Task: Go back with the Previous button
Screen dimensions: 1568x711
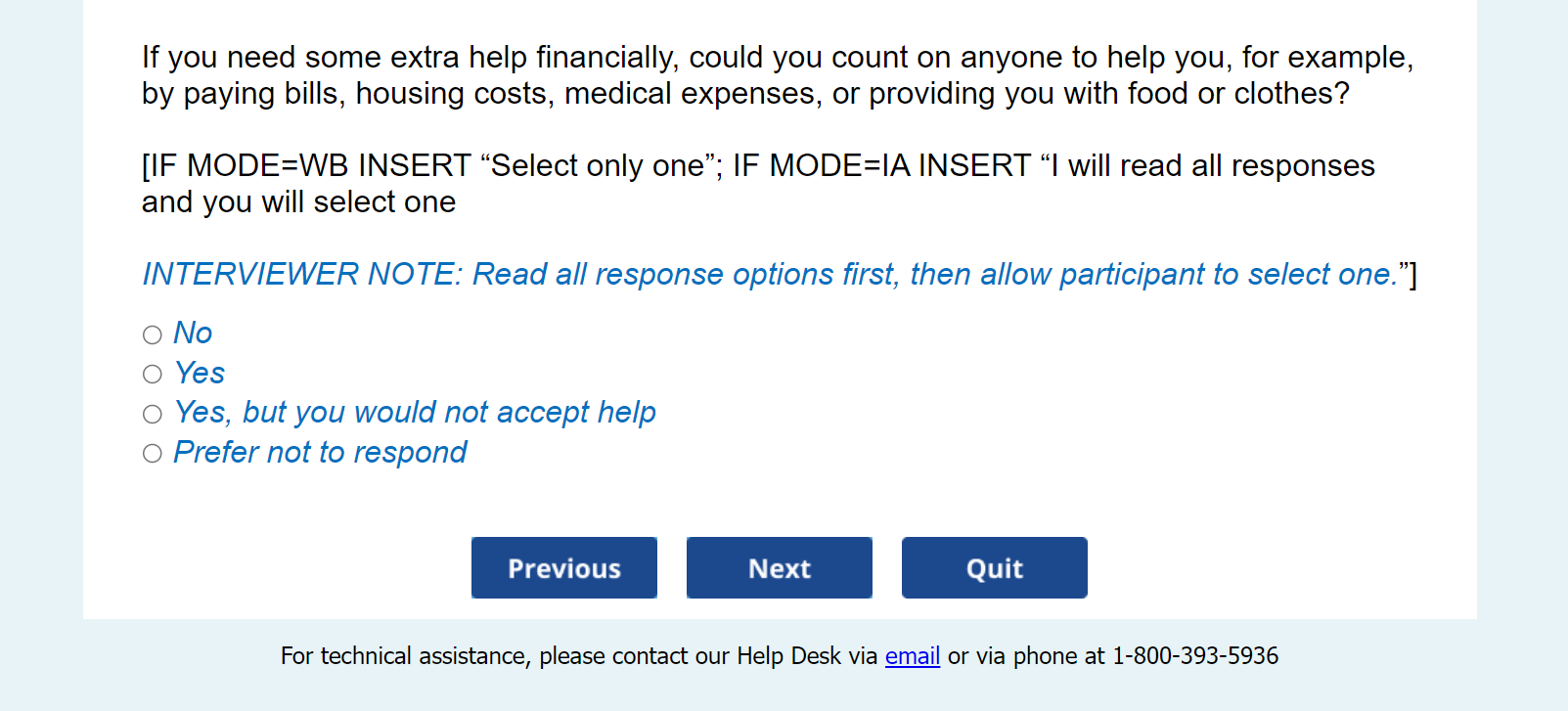Action: point(564,568)
